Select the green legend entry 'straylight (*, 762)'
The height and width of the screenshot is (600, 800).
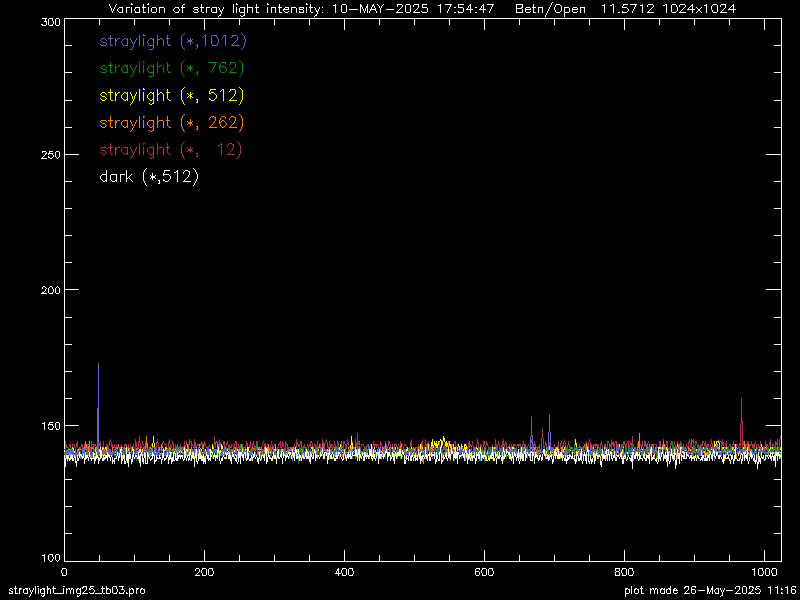coord(172,68)
